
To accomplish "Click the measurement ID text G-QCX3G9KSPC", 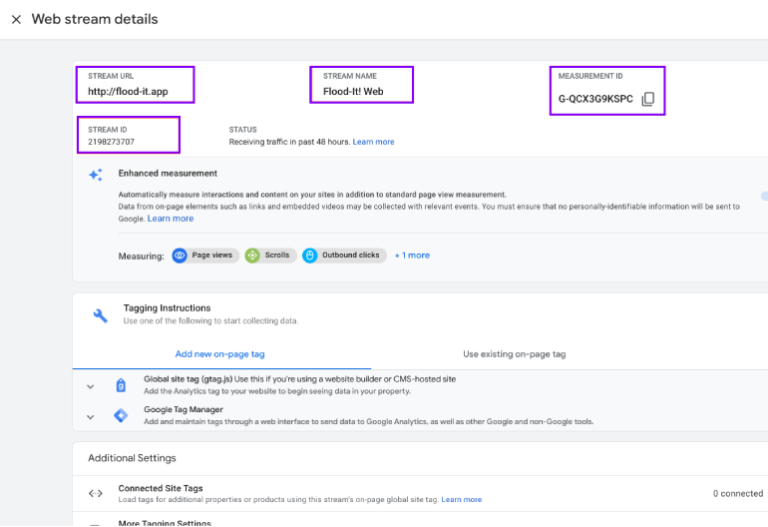I will pos(596,99).
